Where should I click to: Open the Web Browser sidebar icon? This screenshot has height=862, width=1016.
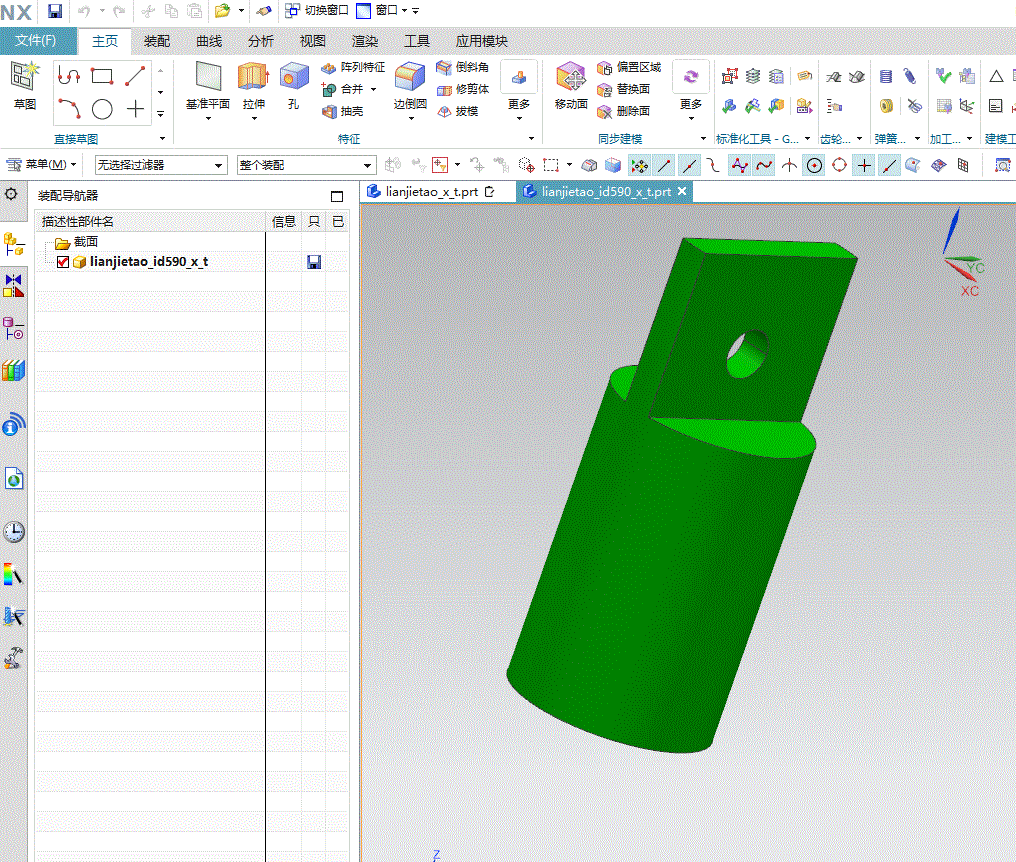[x=14, y=479]
